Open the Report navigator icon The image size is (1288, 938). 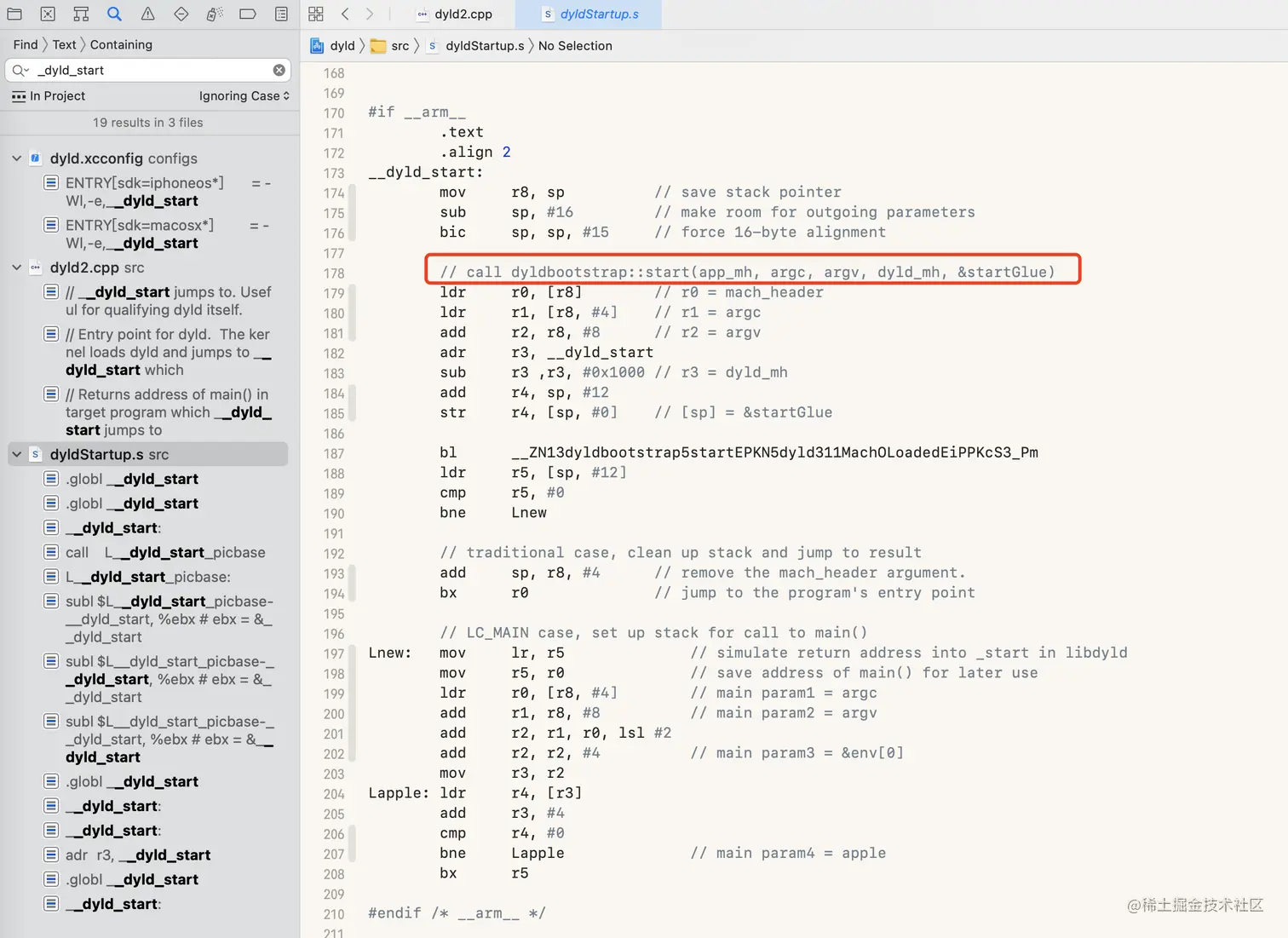pyautogui.click(x=281, y=14)
